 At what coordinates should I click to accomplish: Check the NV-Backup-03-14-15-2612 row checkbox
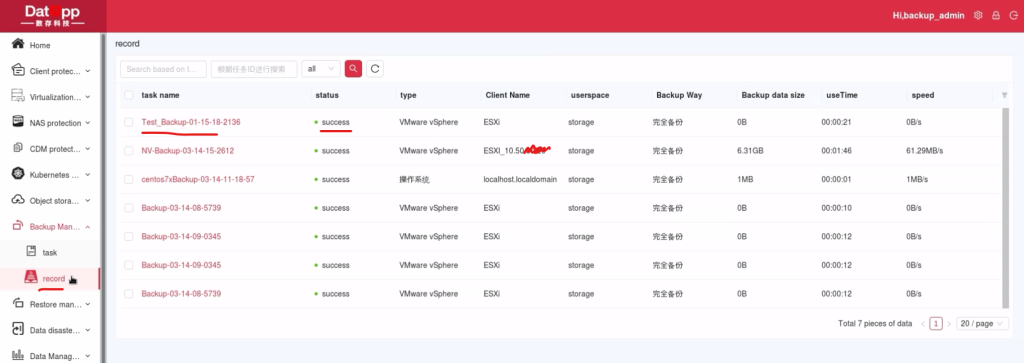[129, 151]
